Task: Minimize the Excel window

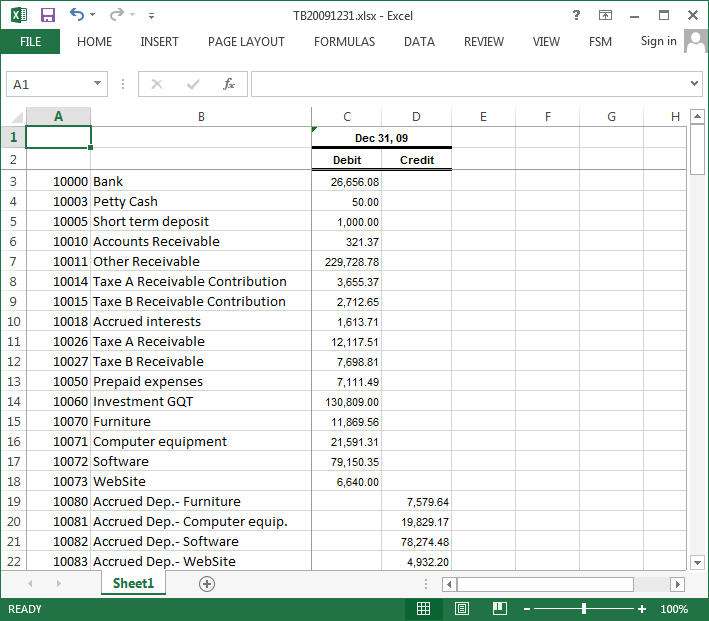Action: point(634,16)
